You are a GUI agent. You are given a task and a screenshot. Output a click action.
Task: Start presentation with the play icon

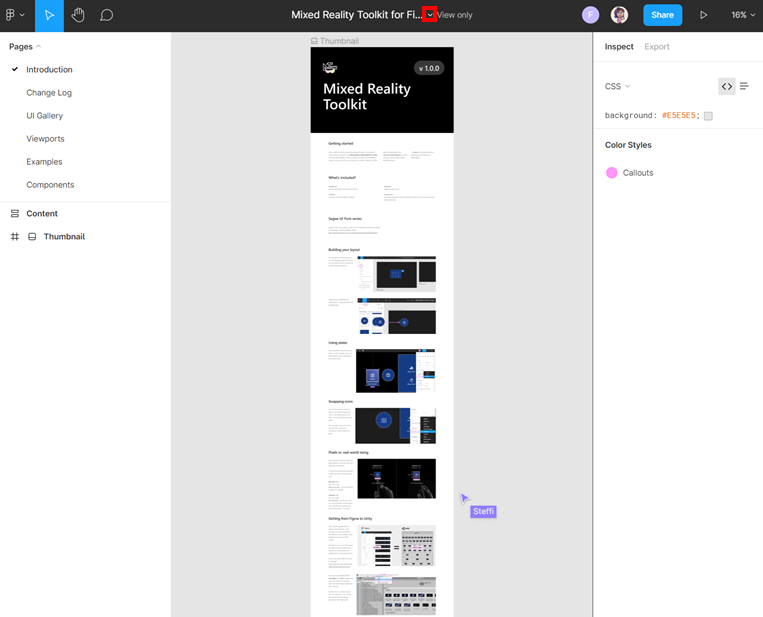(703, 15)
